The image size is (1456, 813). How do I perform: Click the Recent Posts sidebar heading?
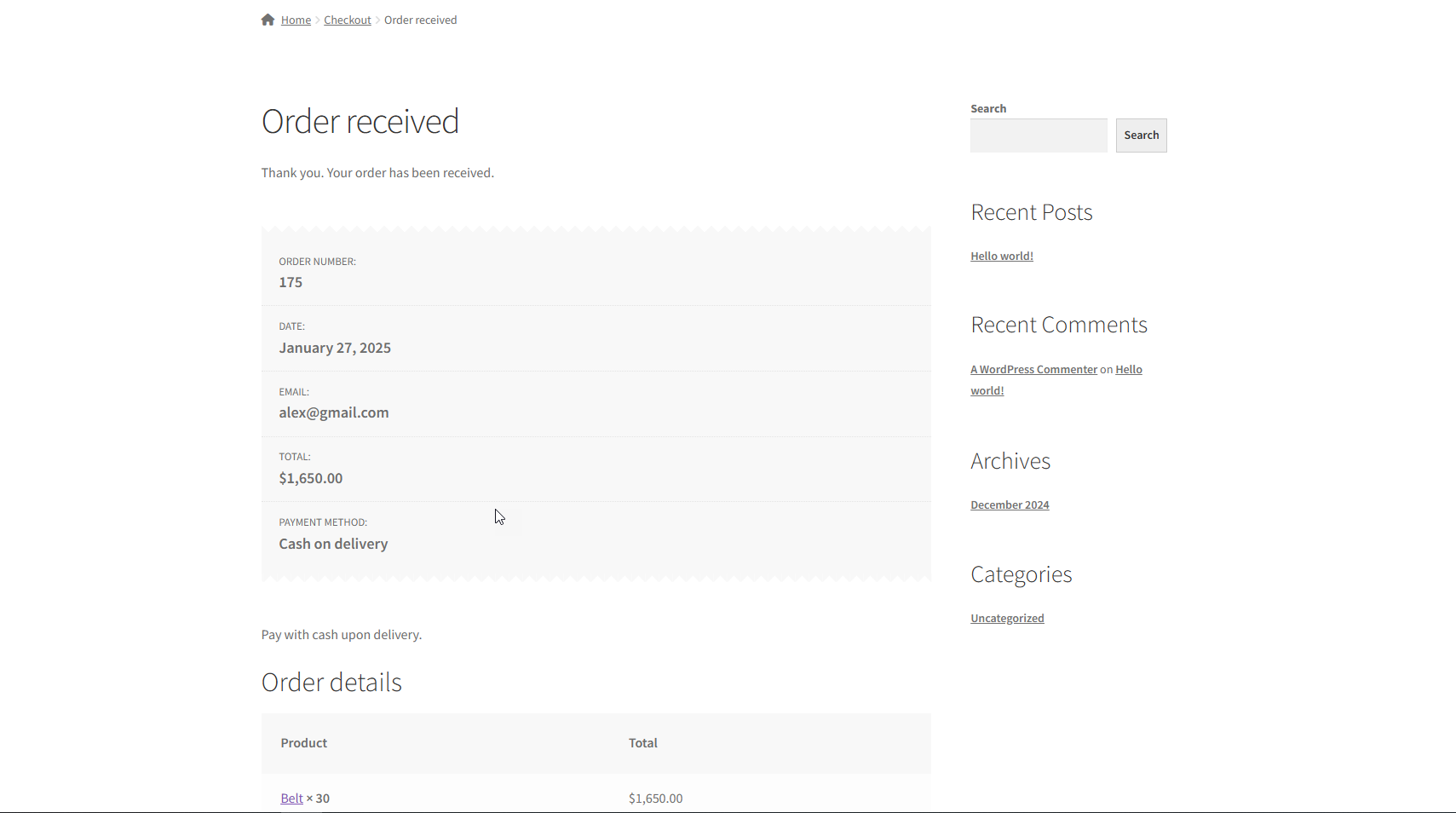coord(1031,212)
